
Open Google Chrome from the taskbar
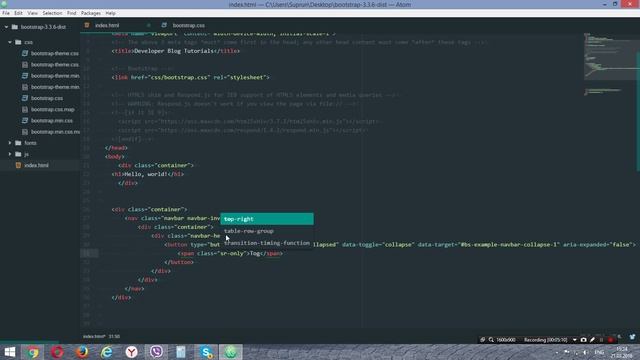[x=33, y=352]
